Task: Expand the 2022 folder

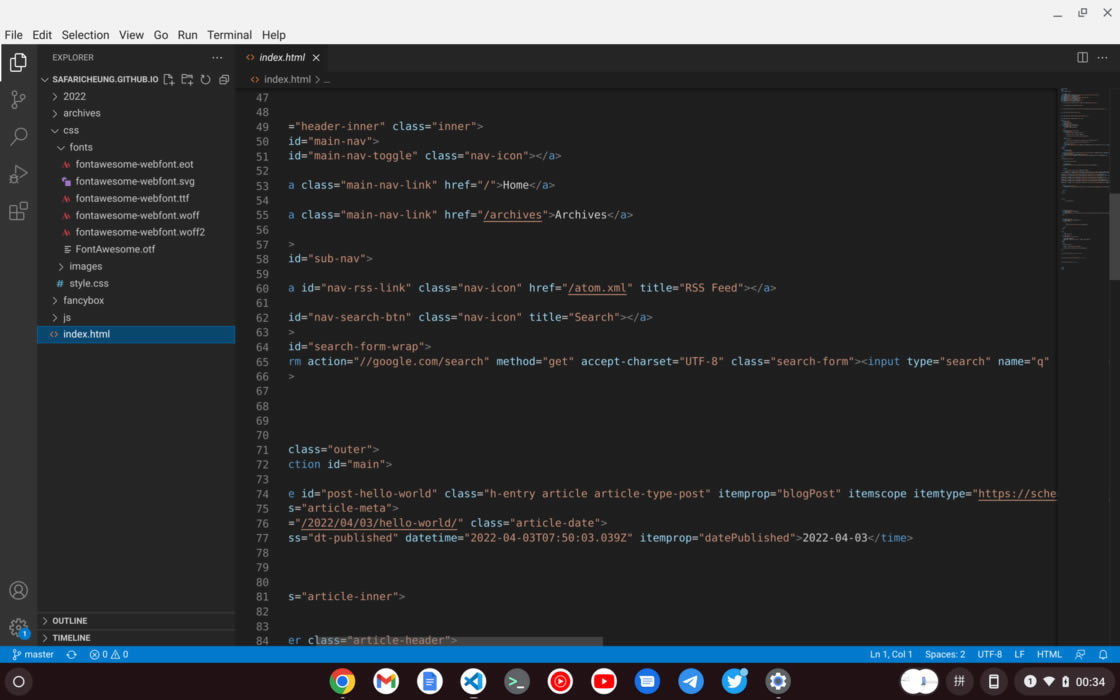Action: [x=74, y=96]
